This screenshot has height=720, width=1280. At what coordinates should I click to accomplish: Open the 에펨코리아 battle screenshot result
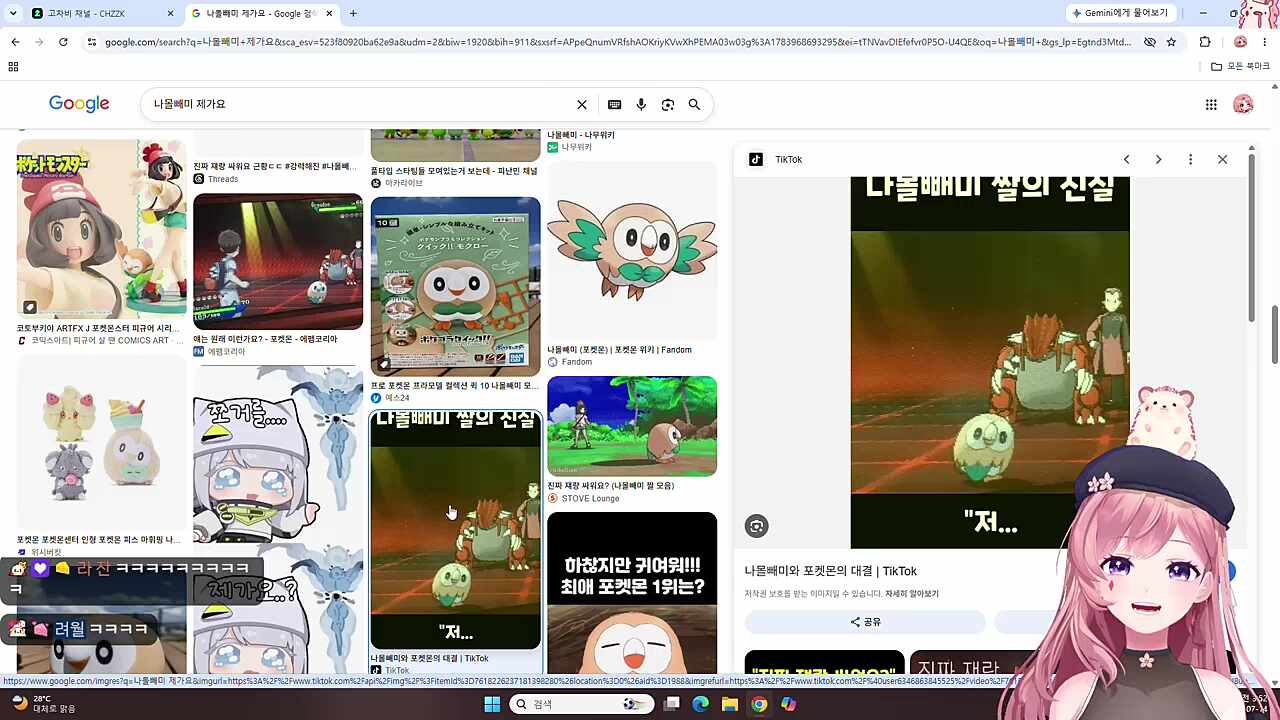tap(278, 262)
